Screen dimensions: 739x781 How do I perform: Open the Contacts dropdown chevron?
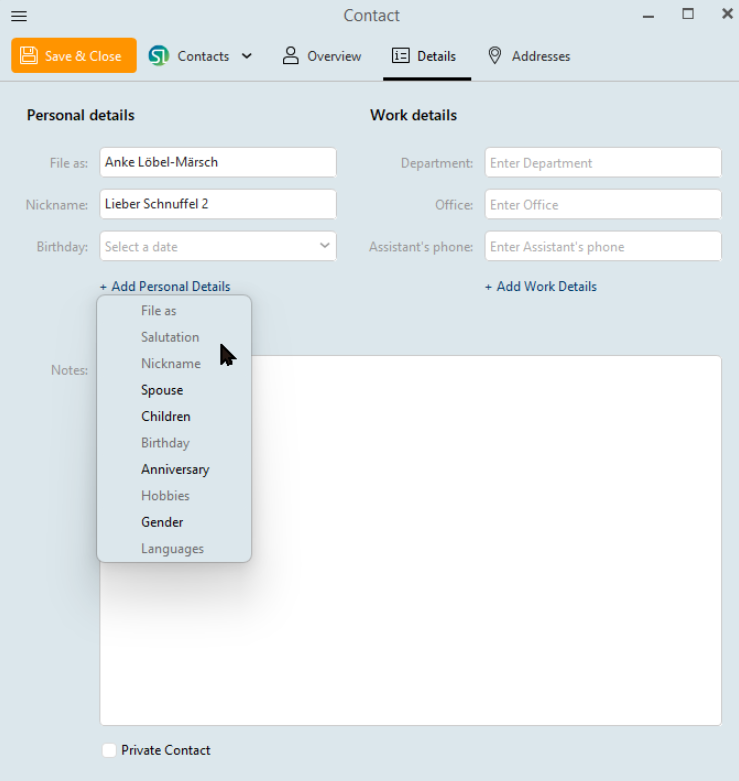[x=247, y=57]
